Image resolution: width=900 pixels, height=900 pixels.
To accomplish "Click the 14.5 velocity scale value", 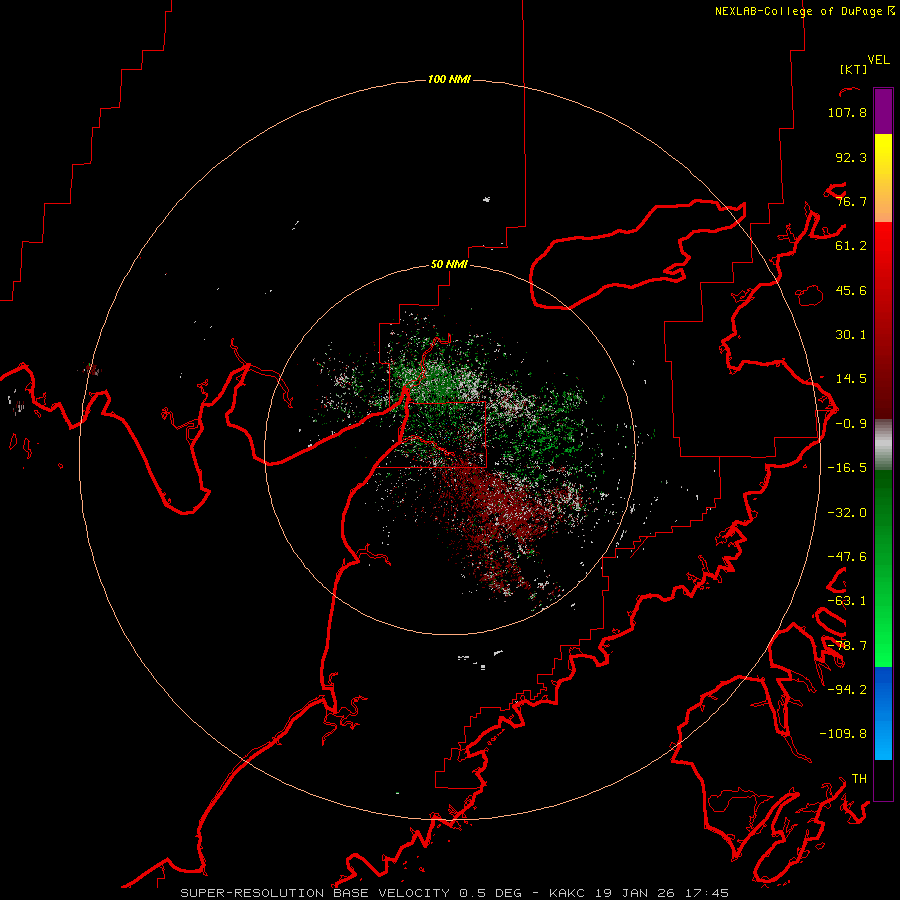I will tap(851, 379).
